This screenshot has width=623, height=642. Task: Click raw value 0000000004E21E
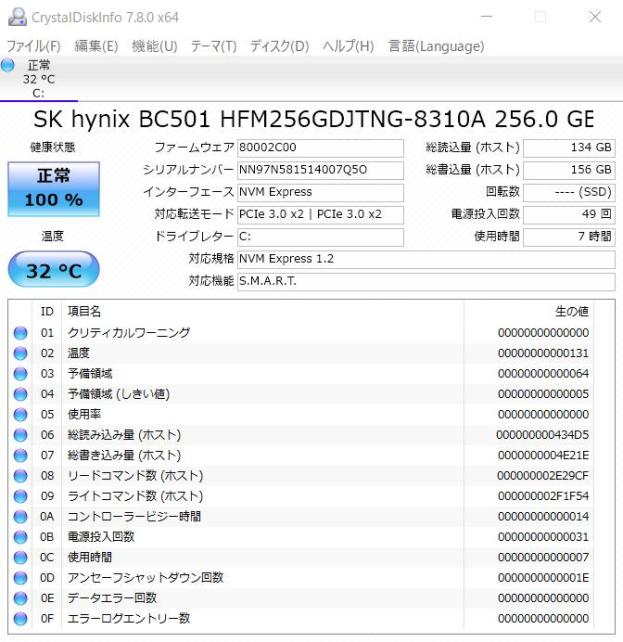(x=543, y=455)
